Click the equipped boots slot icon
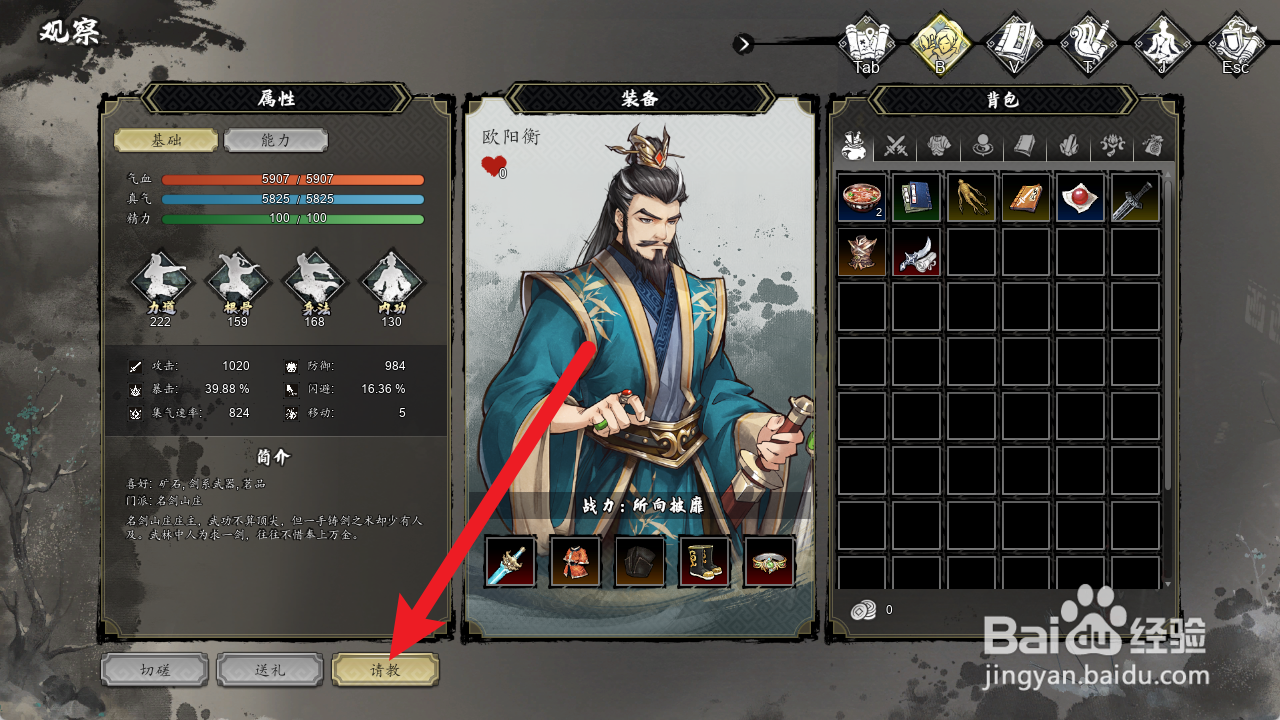This screenshot has height=720, width=1280. (x=705, y=561)
